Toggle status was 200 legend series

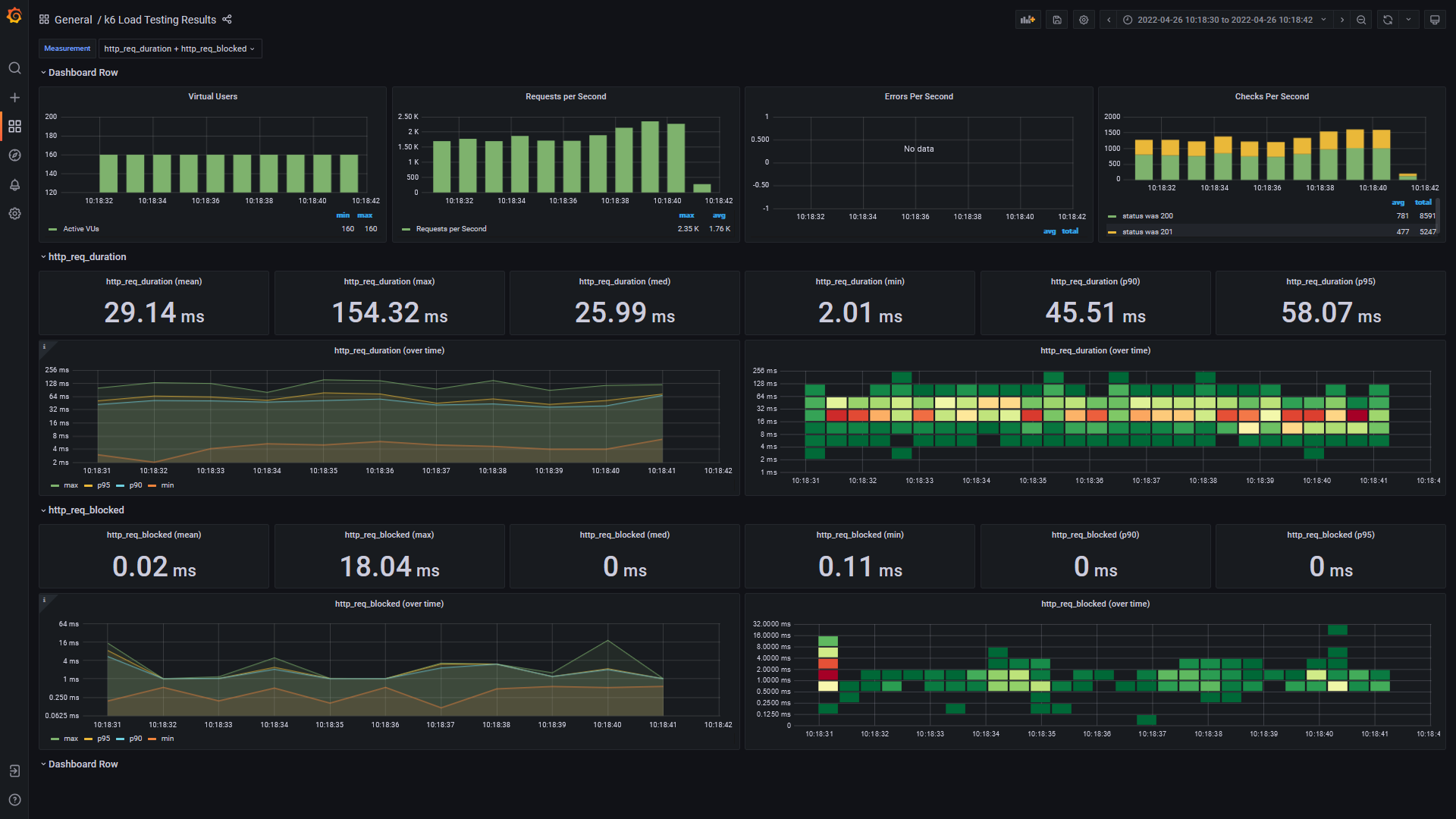click(1147, 216)
